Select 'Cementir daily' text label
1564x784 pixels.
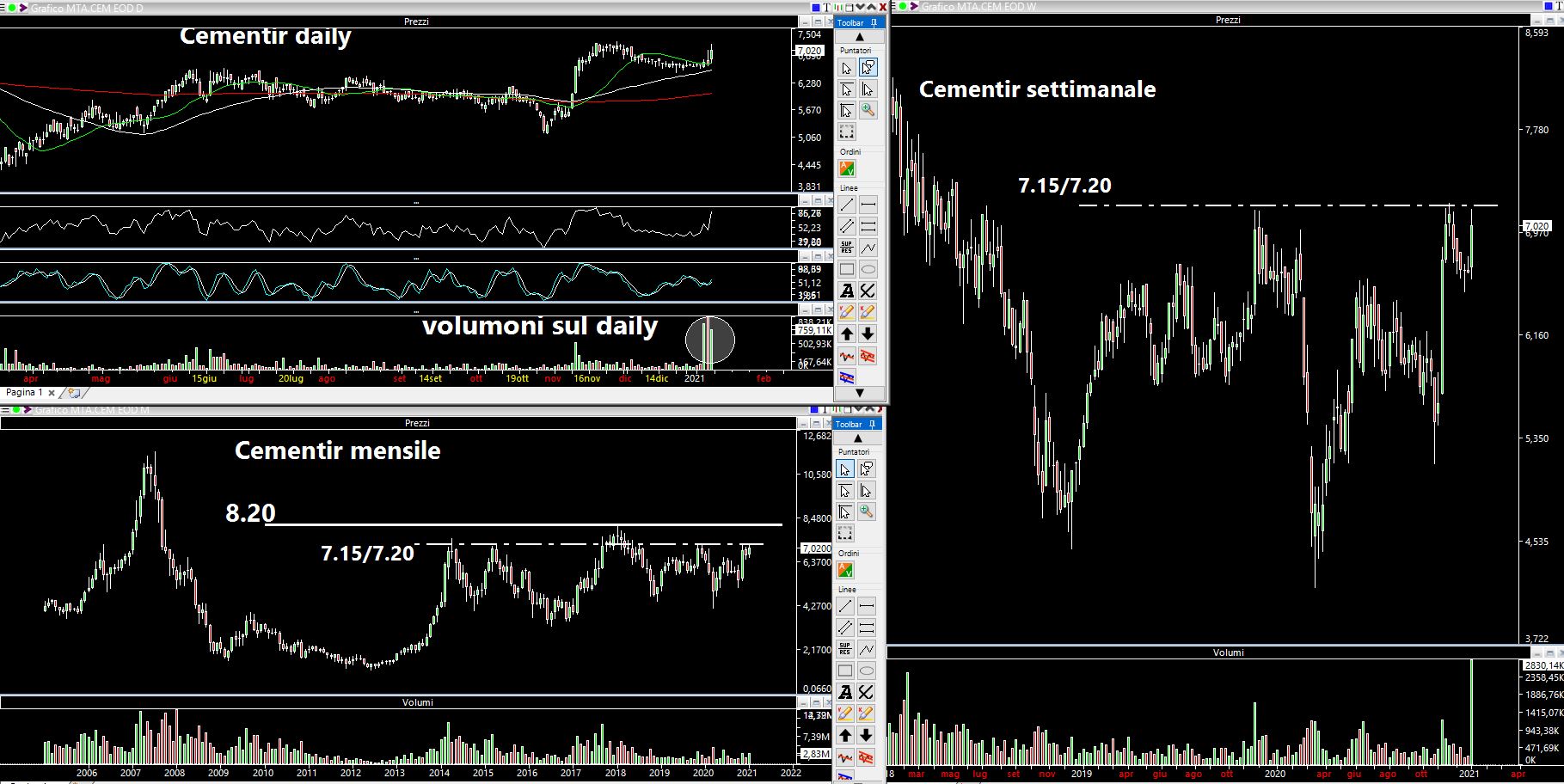(266, 36)
